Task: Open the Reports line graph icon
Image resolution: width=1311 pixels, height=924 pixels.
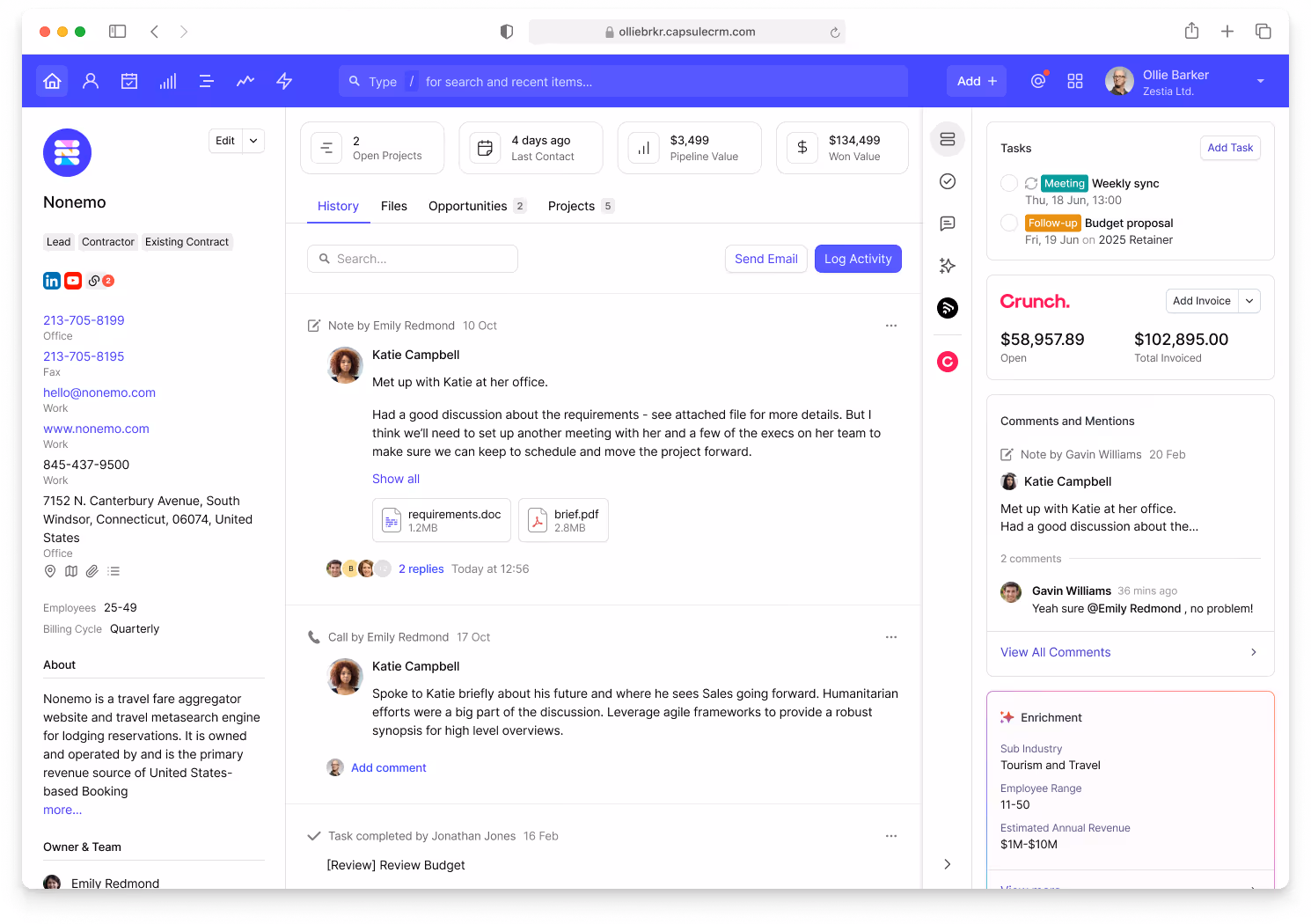Action: click(x=245, y=81)
